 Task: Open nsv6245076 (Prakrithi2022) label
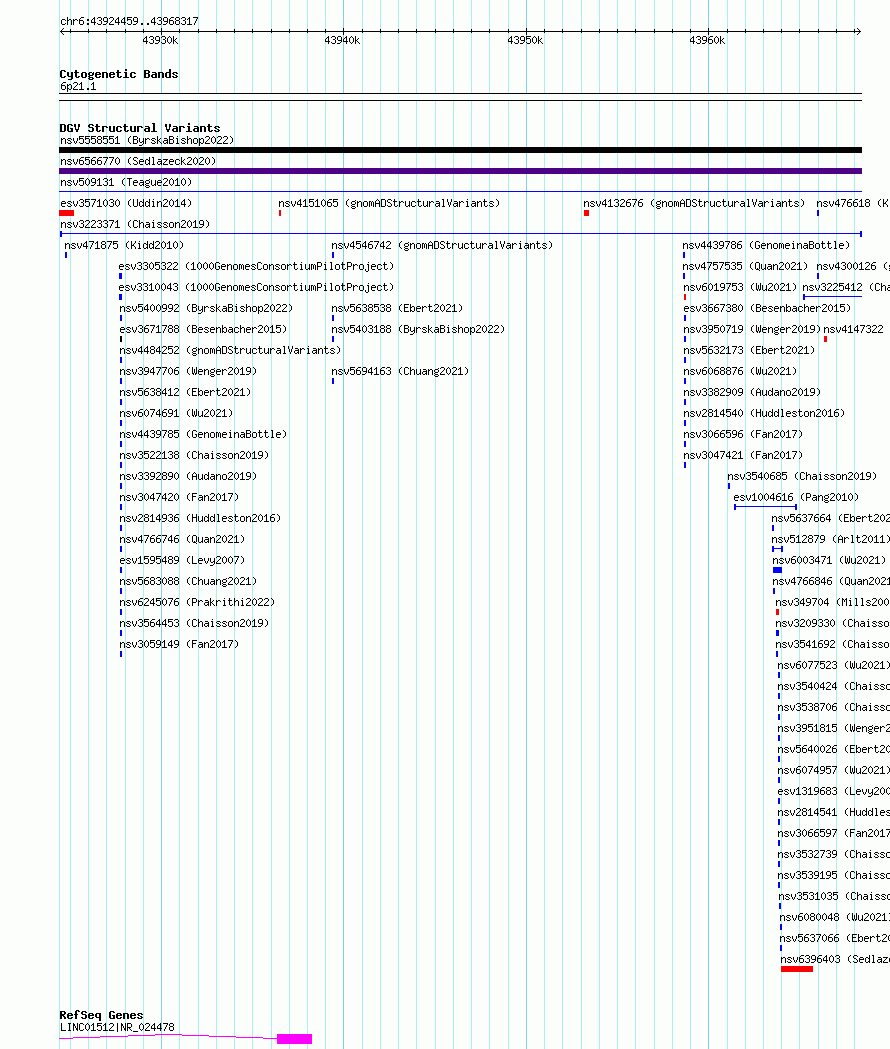197,602
